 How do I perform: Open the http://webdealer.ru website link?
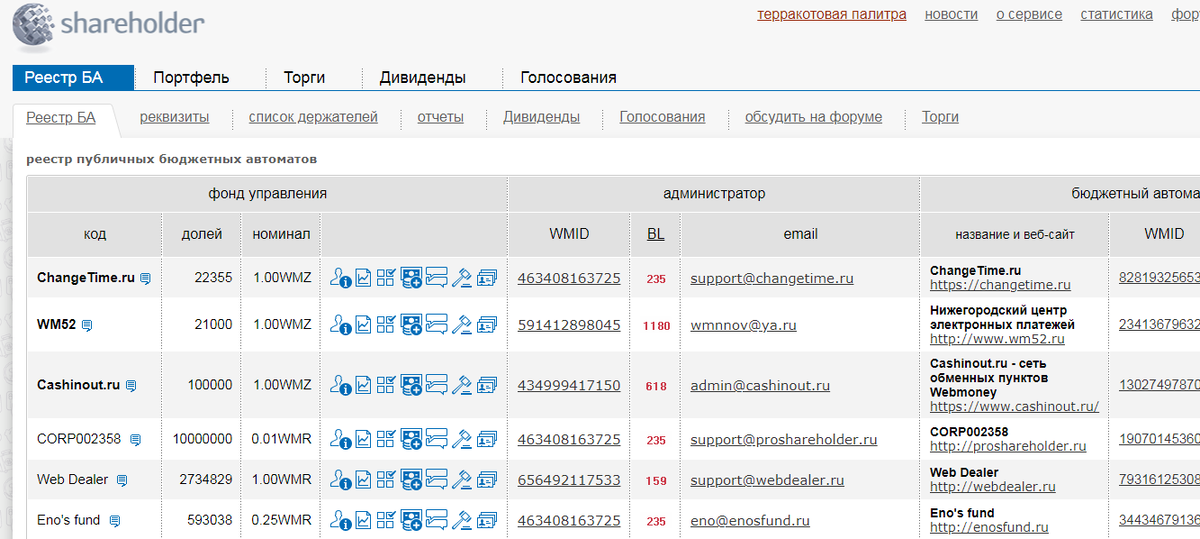992,487
